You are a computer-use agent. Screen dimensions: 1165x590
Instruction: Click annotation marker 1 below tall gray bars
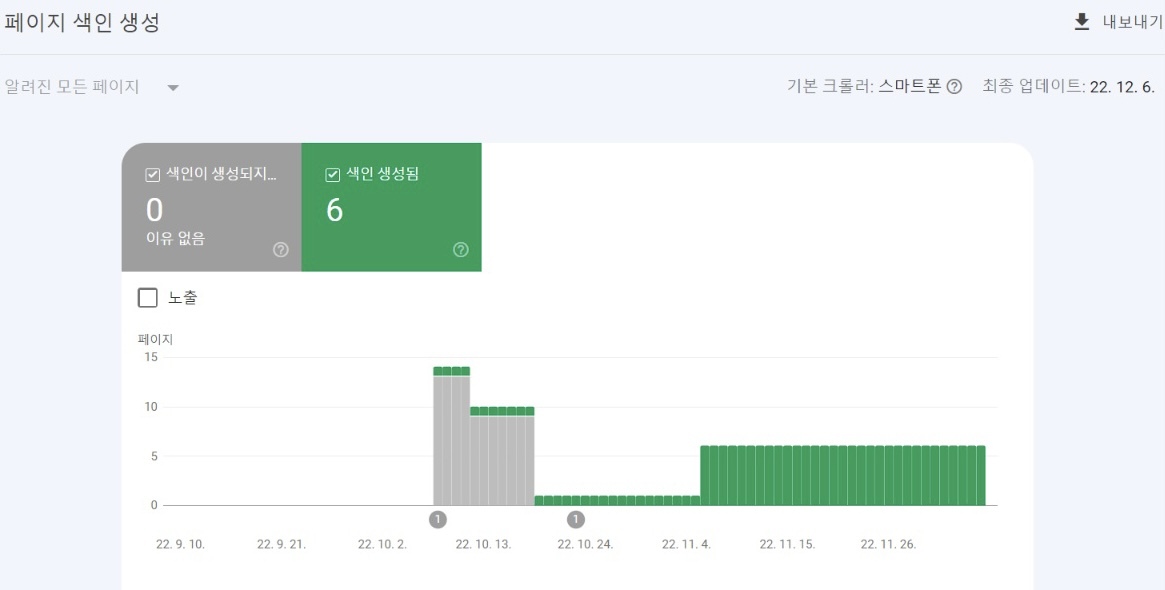[x=438, y=519]
